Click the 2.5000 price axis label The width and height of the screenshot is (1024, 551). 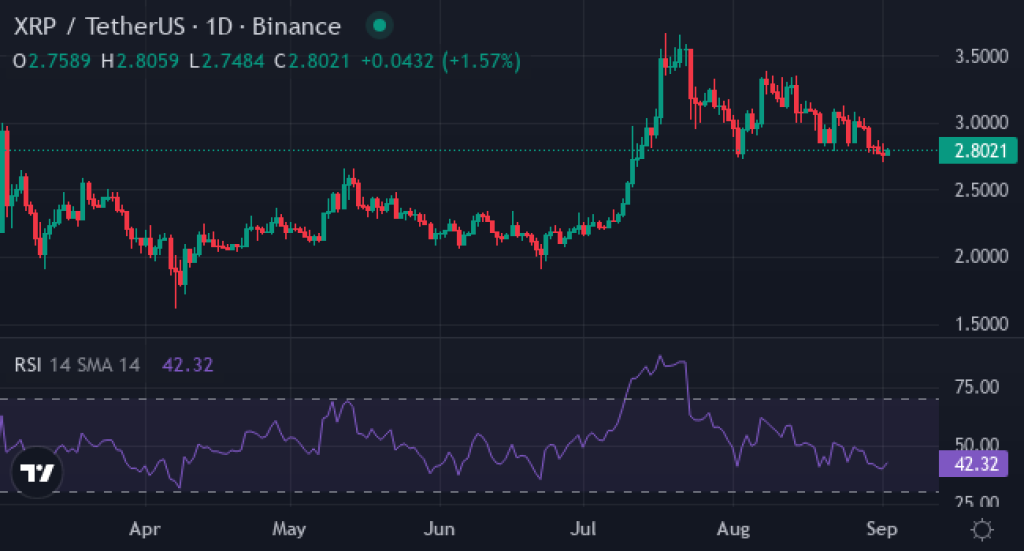[x=982, y=191]
